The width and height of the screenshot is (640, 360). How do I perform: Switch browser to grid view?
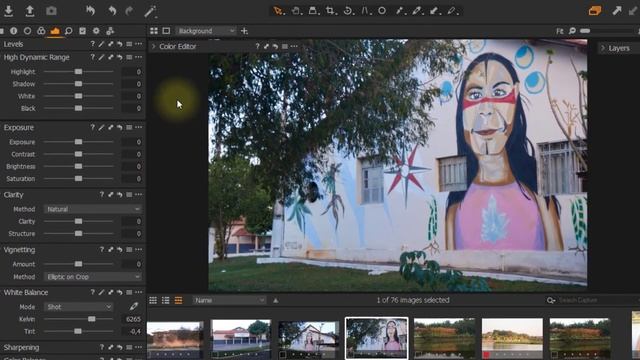click(153, 300)
